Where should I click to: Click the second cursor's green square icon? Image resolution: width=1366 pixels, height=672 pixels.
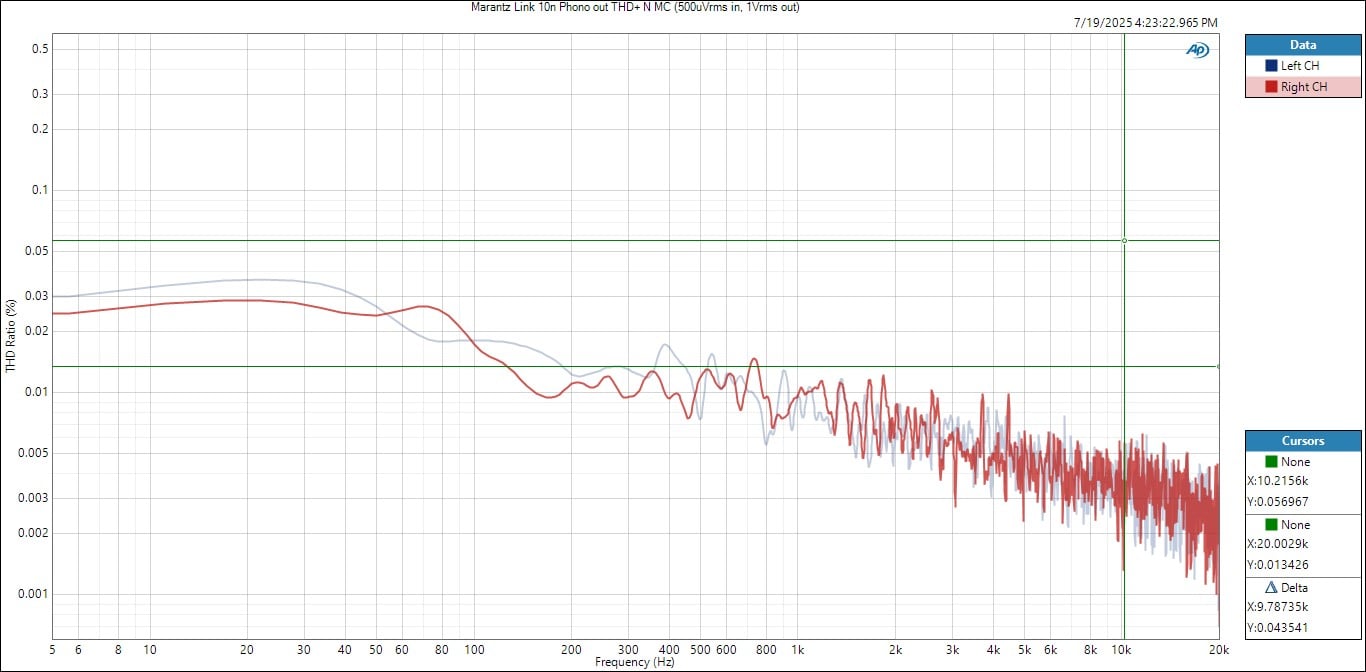pos(1270,525)
